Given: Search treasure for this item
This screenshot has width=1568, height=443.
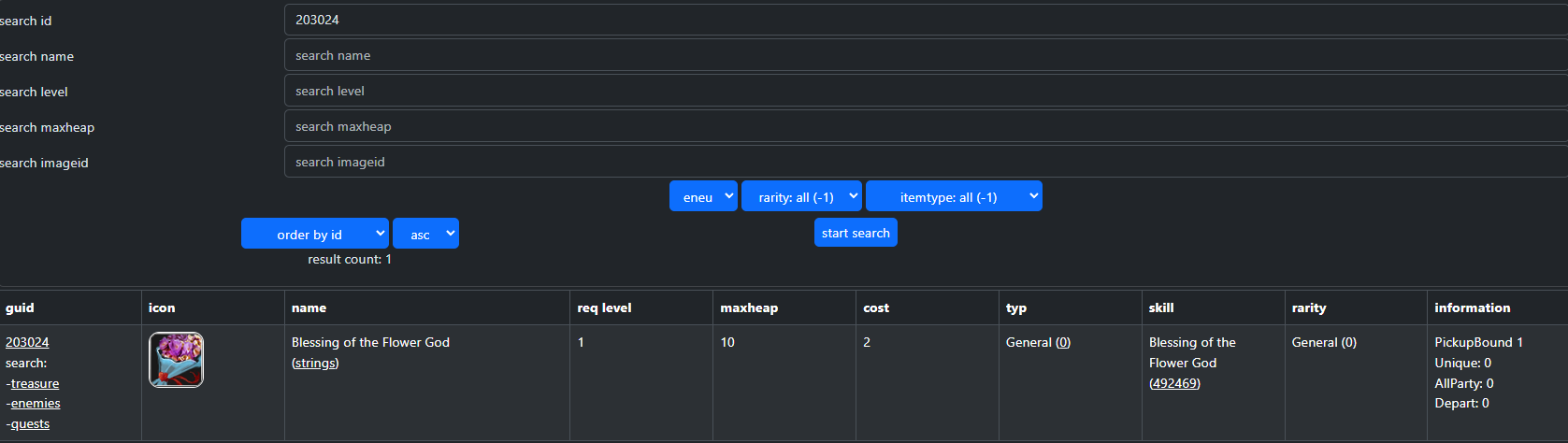Looking at the screenshot, I should pyautogui.click(x=35, y=384).
